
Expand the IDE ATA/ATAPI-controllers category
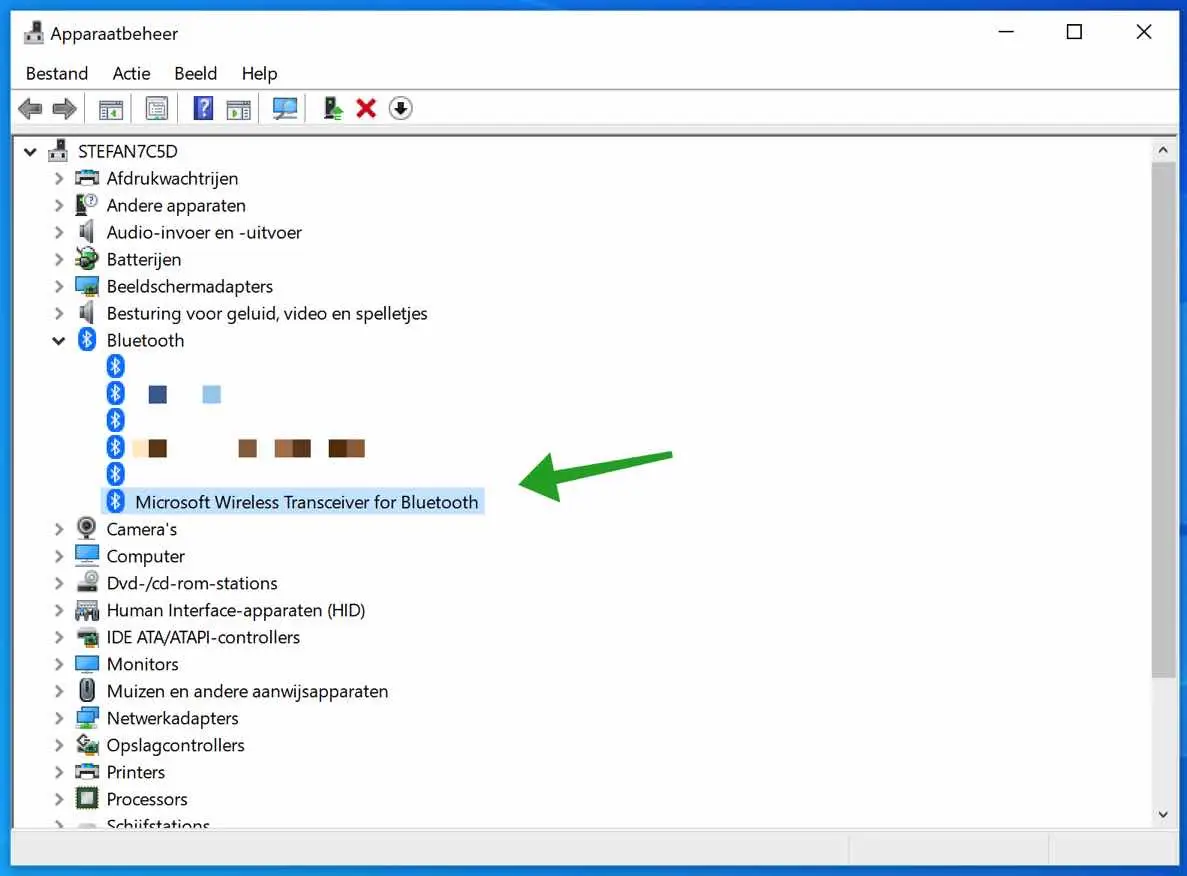(59, 637)
